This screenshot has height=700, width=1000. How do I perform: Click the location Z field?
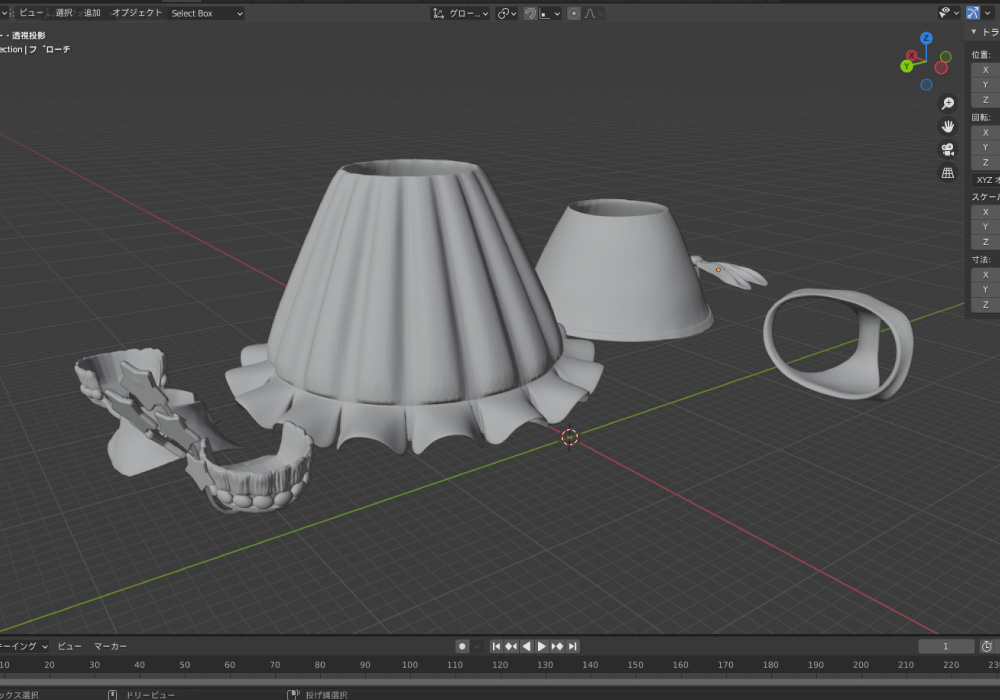(x=985, y=100)
